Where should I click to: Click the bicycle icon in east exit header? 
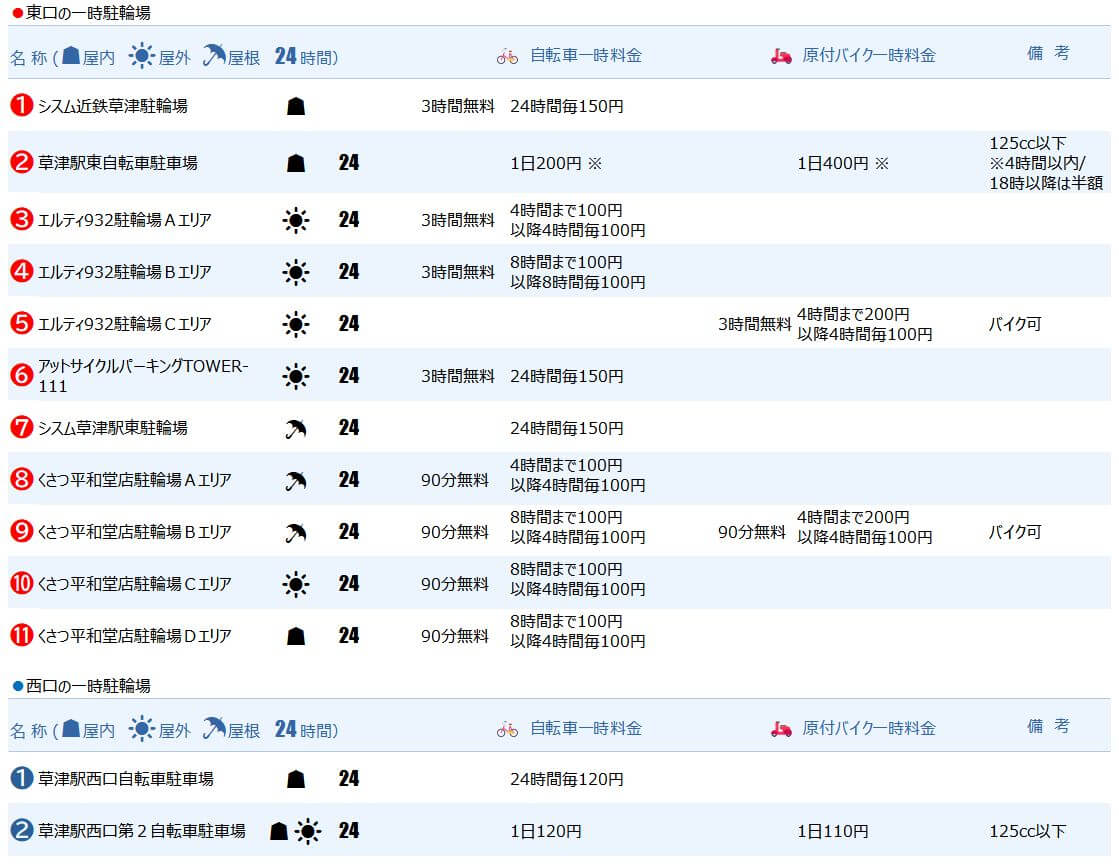point(507,56)
